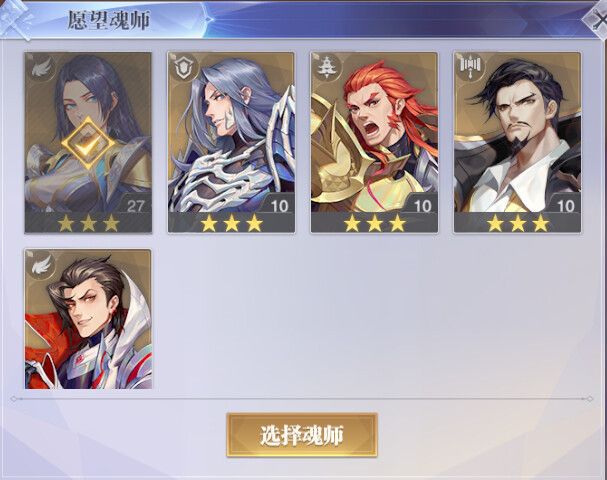Click level 10 badge on red-haired card
This screenshot has height=480, width=607.
click(422, 206)
